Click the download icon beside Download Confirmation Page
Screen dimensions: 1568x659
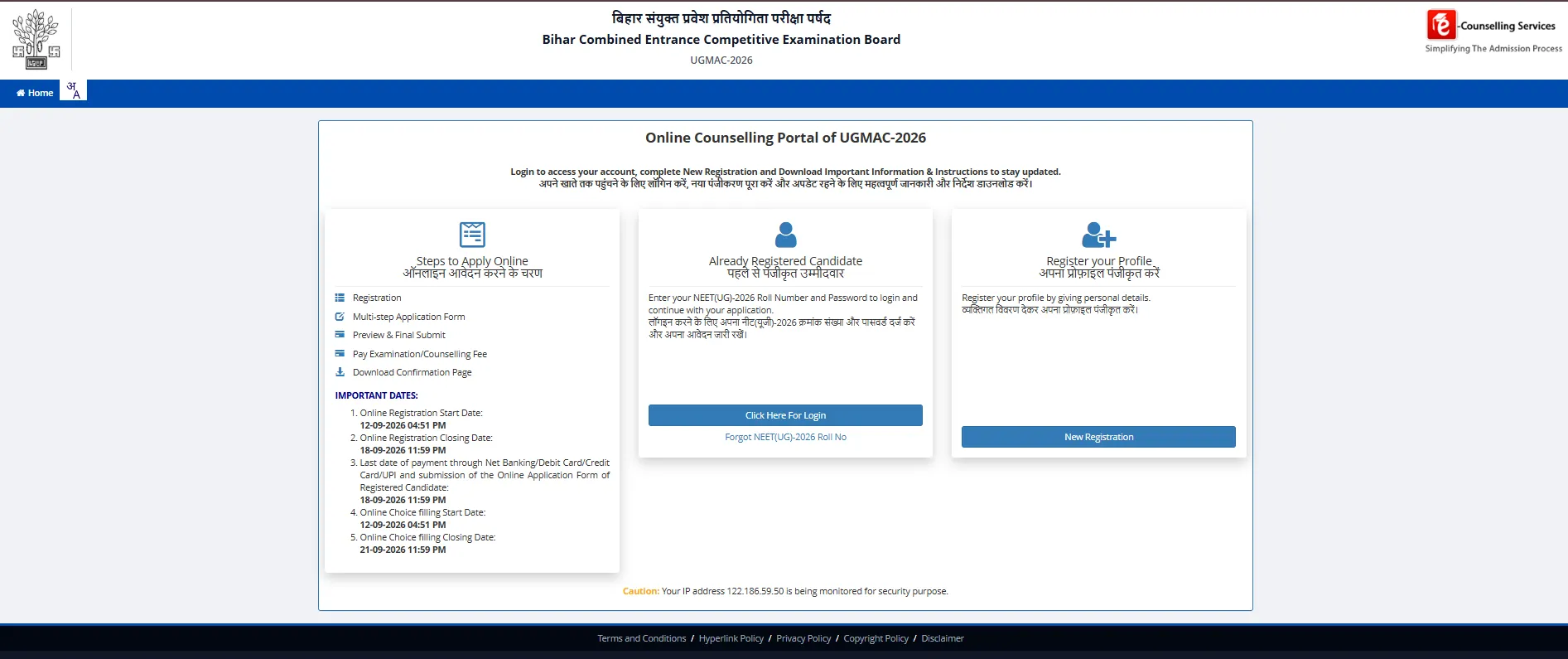pyautogui.click(x=340, y=372)
